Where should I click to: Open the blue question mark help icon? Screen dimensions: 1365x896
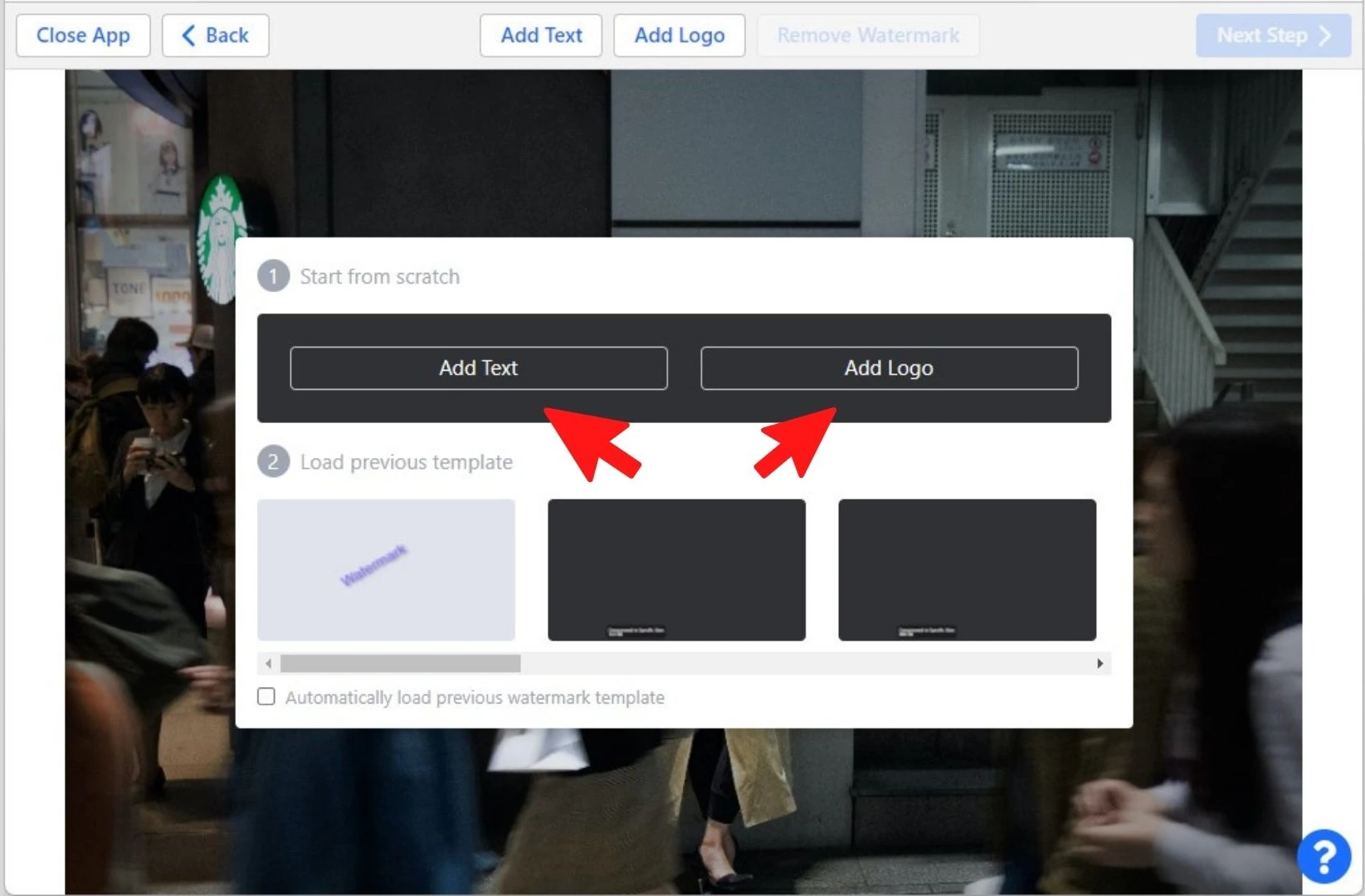(1324, 856)
